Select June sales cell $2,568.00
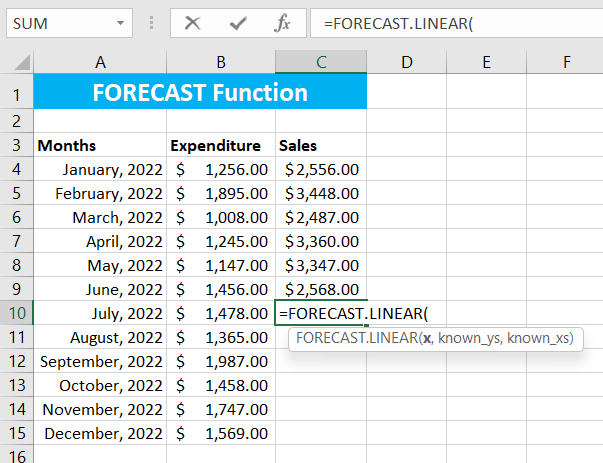This screenshot has height=463, width=603. coord(321,289)
